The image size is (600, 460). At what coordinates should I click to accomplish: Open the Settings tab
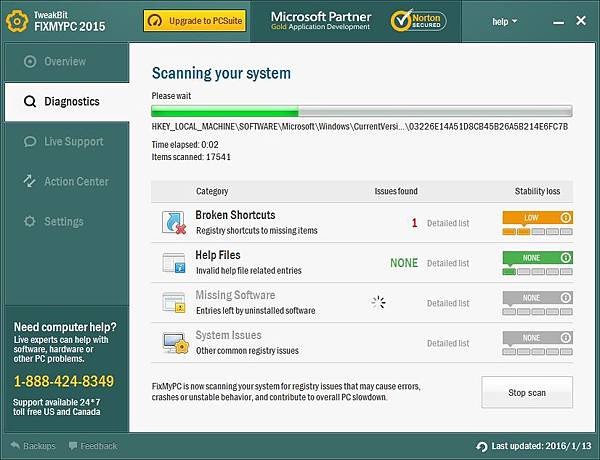point(67,221)
